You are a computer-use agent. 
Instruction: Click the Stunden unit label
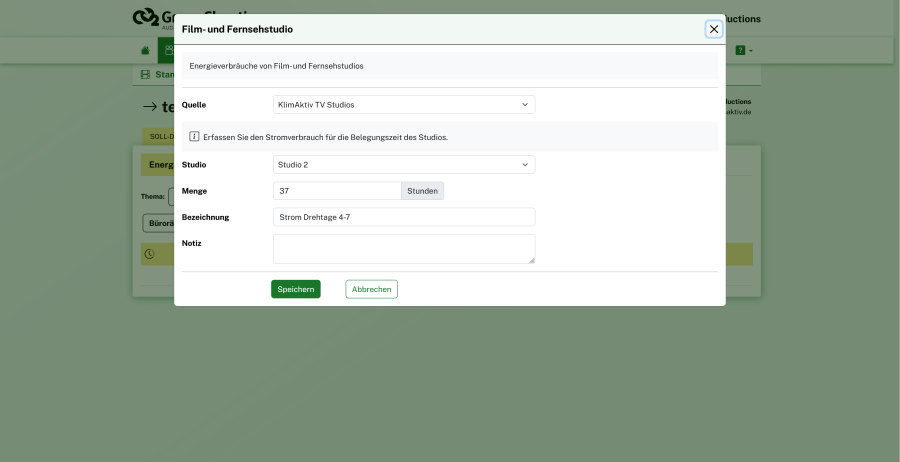(x=422, y=191)
